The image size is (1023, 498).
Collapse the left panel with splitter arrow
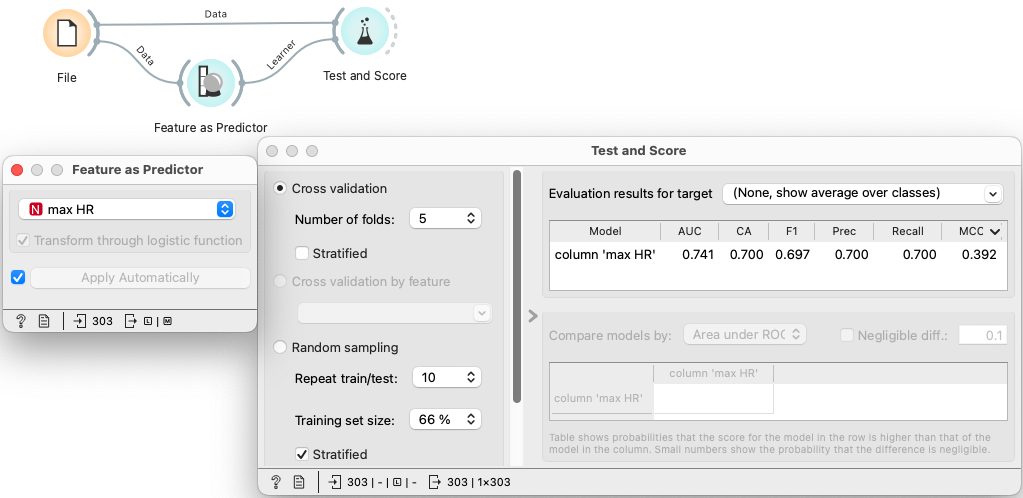point(533,317)
